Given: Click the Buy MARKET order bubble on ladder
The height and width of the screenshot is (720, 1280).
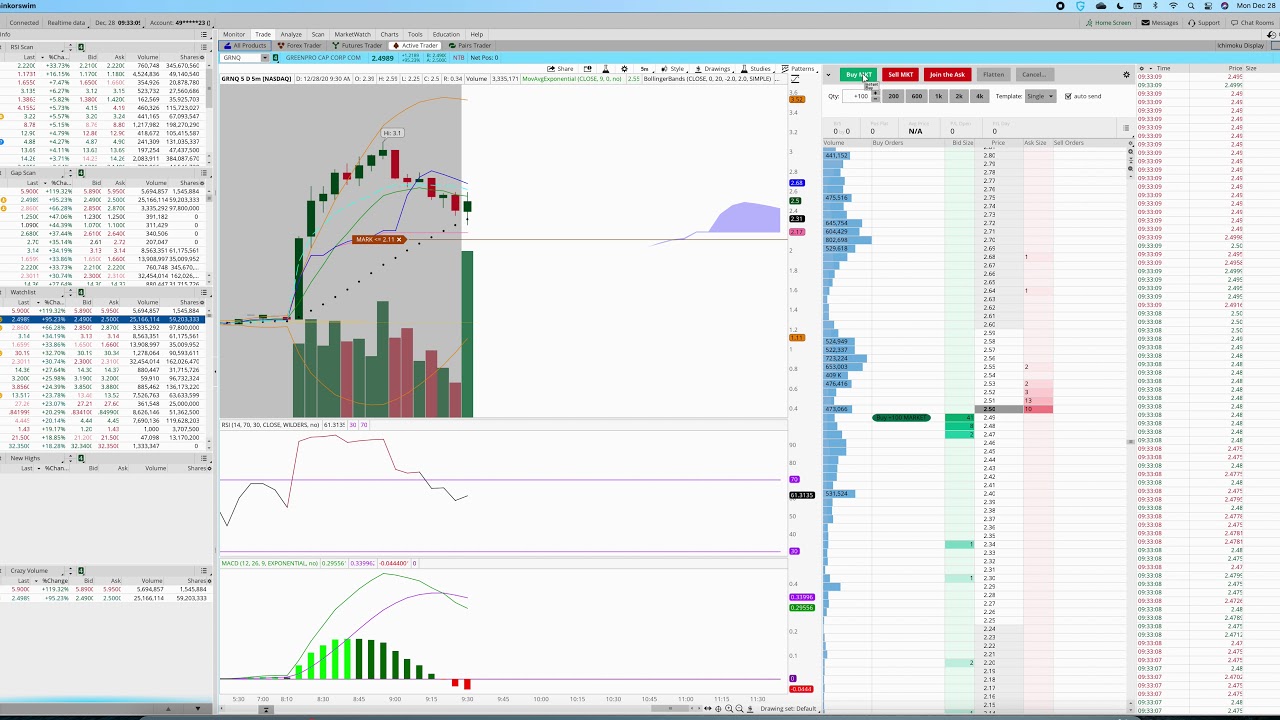Looking at the screenshot, I should click(x=901, y=417).
